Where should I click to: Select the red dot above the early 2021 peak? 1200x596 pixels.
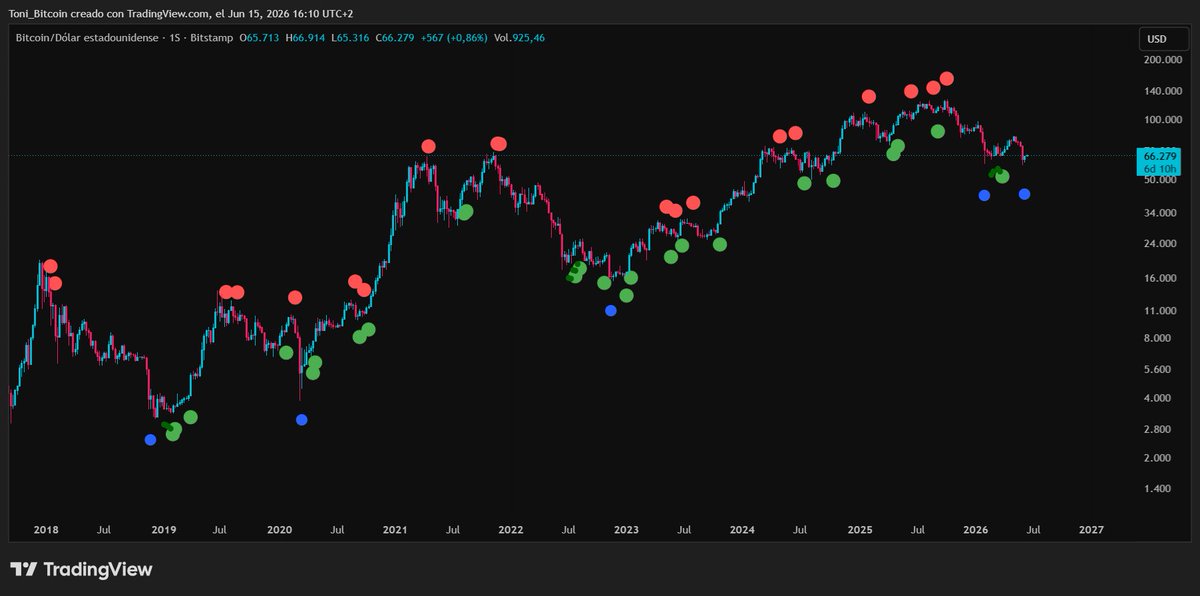(x=429, y=146)
